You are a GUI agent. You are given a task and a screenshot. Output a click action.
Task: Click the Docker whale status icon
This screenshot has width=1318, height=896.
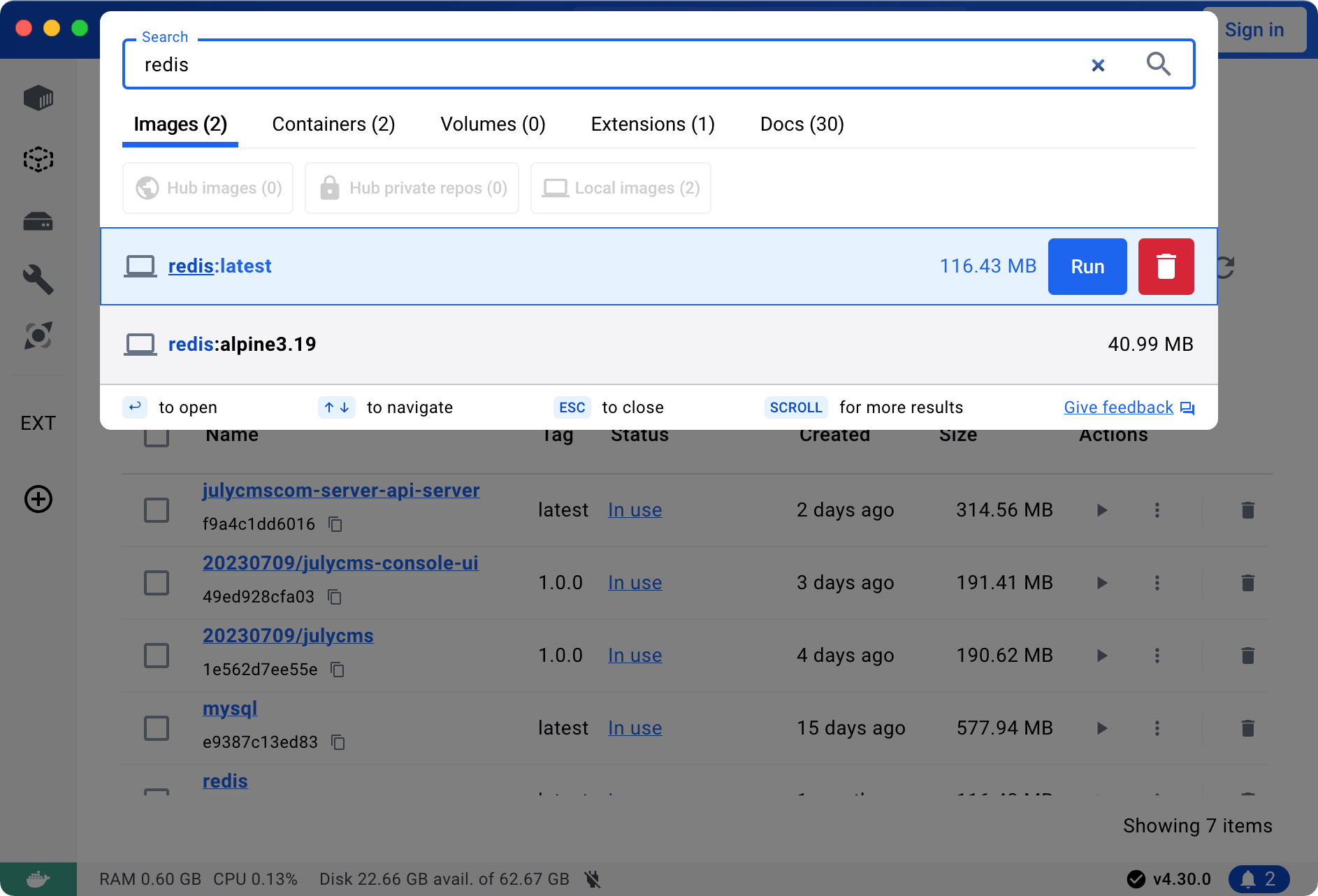pos(38,879)
